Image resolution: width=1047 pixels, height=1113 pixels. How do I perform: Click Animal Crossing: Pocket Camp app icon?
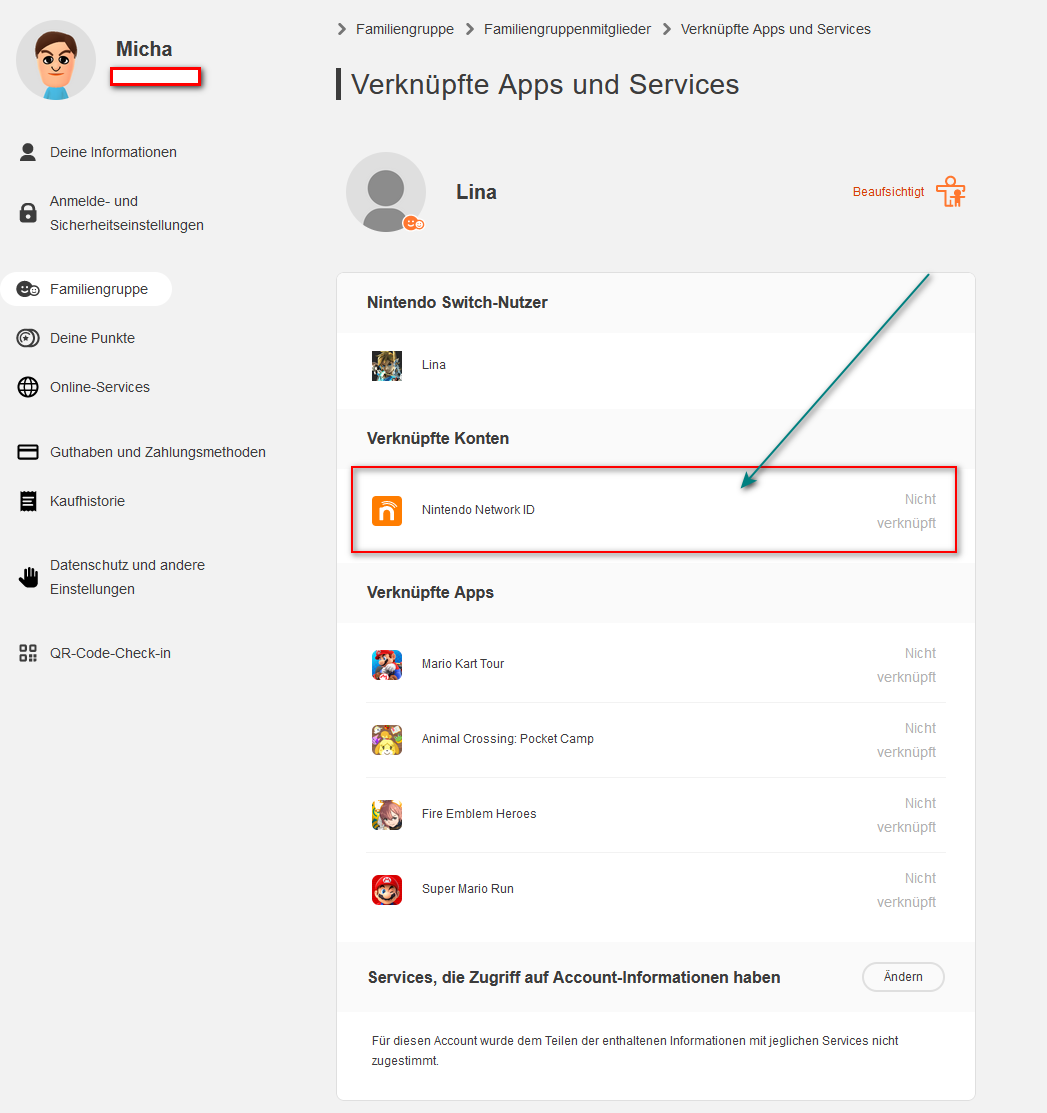(387, 740)
